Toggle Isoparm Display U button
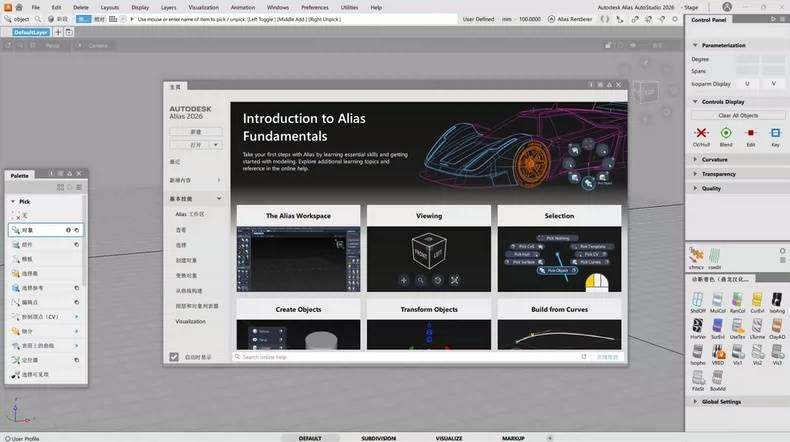 click(747, 83)
